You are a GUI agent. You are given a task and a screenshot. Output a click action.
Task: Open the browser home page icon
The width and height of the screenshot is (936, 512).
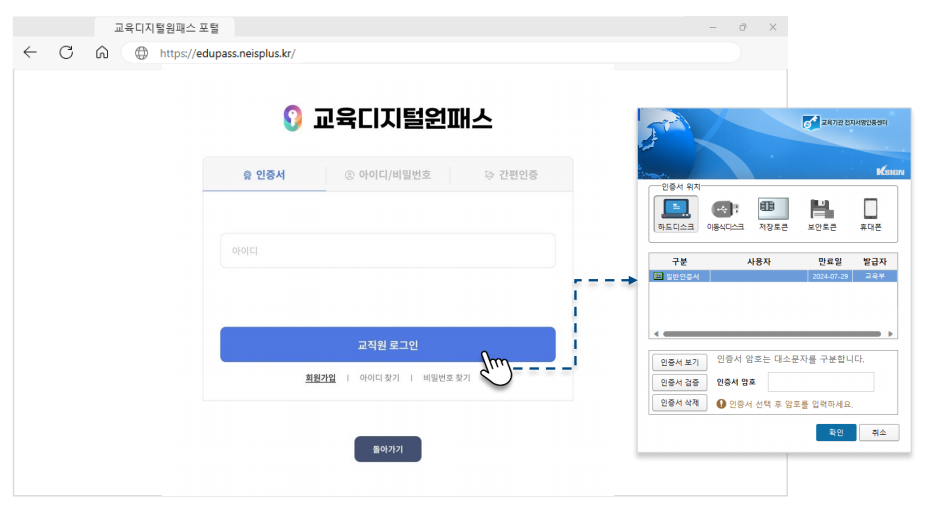(102, 53)
